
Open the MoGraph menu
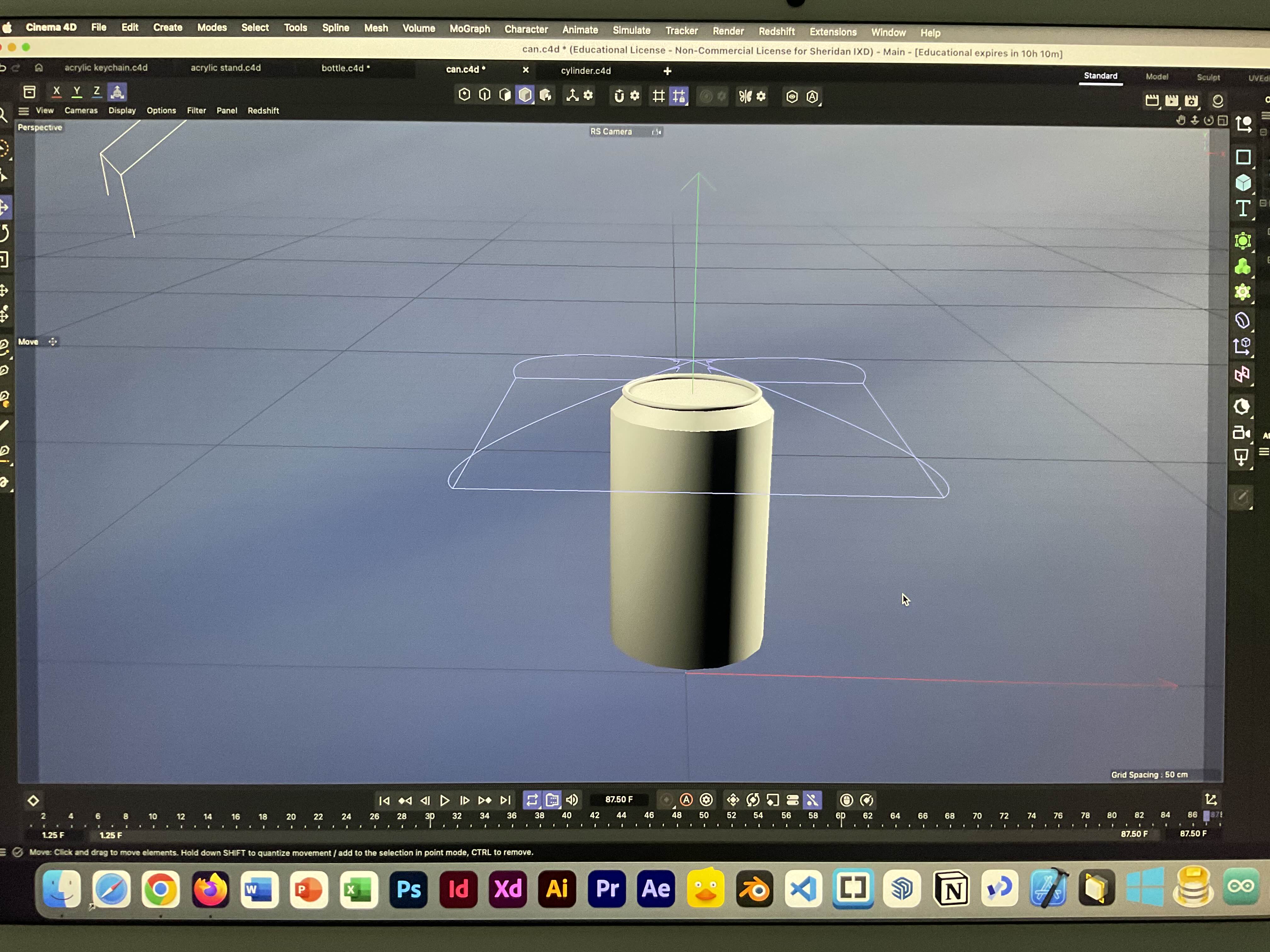point(469,29)
